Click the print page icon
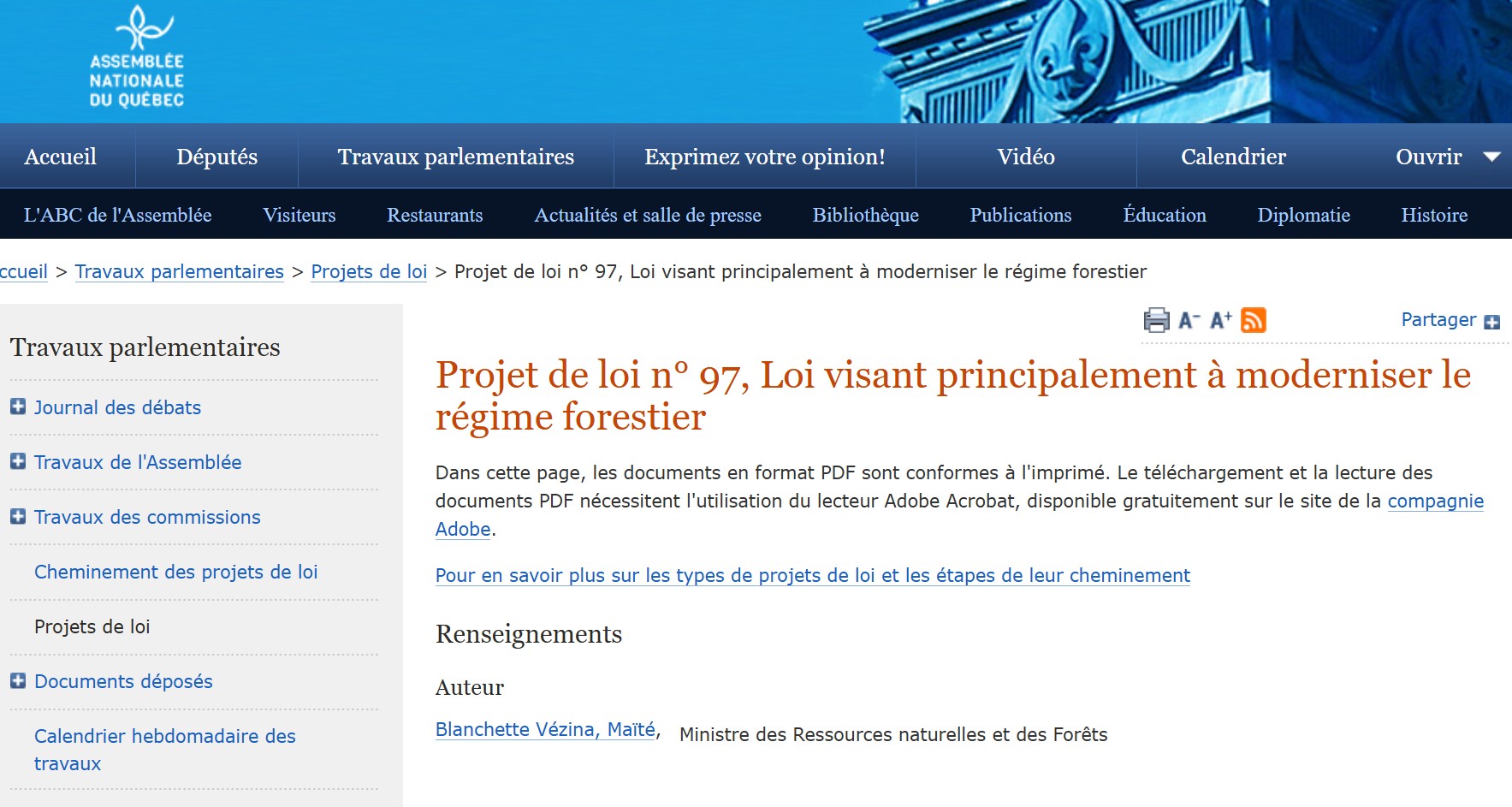 point(1156,320)
